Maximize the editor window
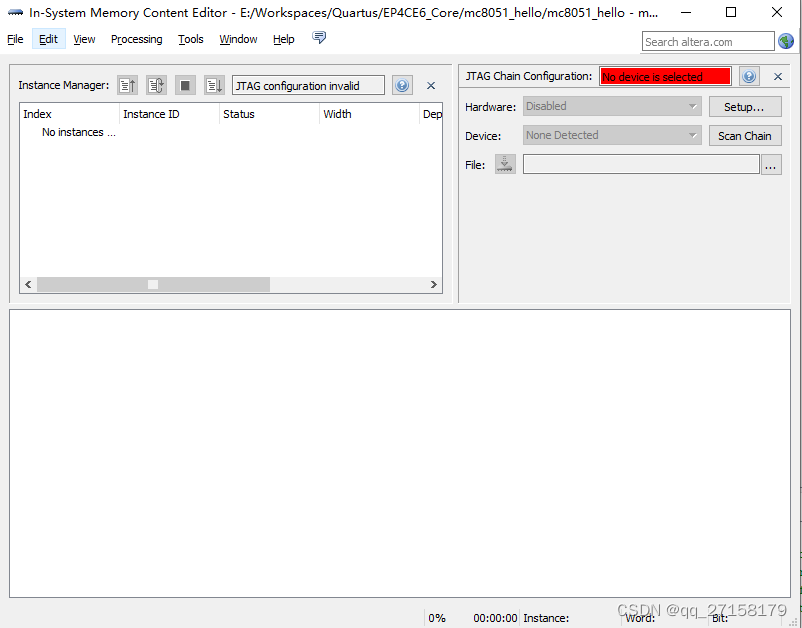802x628 pixels. (731, 12)
